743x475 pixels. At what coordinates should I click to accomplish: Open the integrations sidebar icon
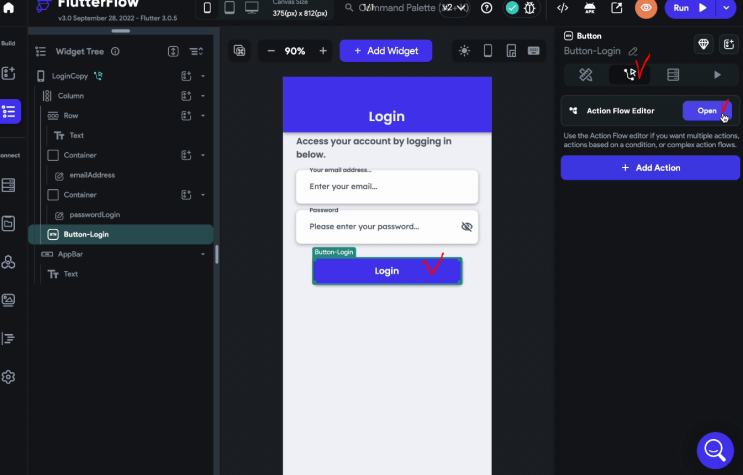point(9,262)
